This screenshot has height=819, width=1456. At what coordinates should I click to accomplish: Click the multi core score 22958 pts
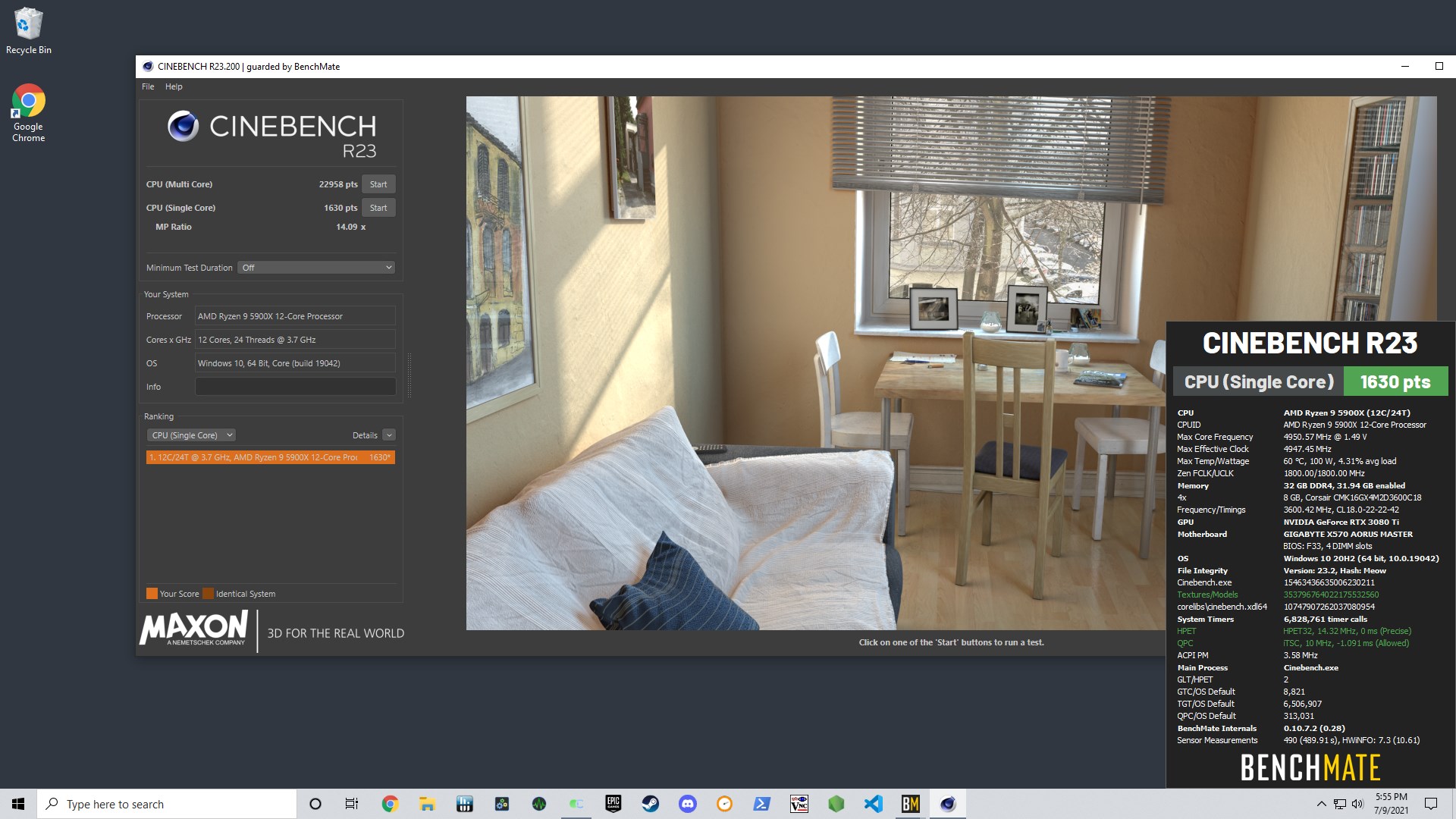(x=338, y=184)
